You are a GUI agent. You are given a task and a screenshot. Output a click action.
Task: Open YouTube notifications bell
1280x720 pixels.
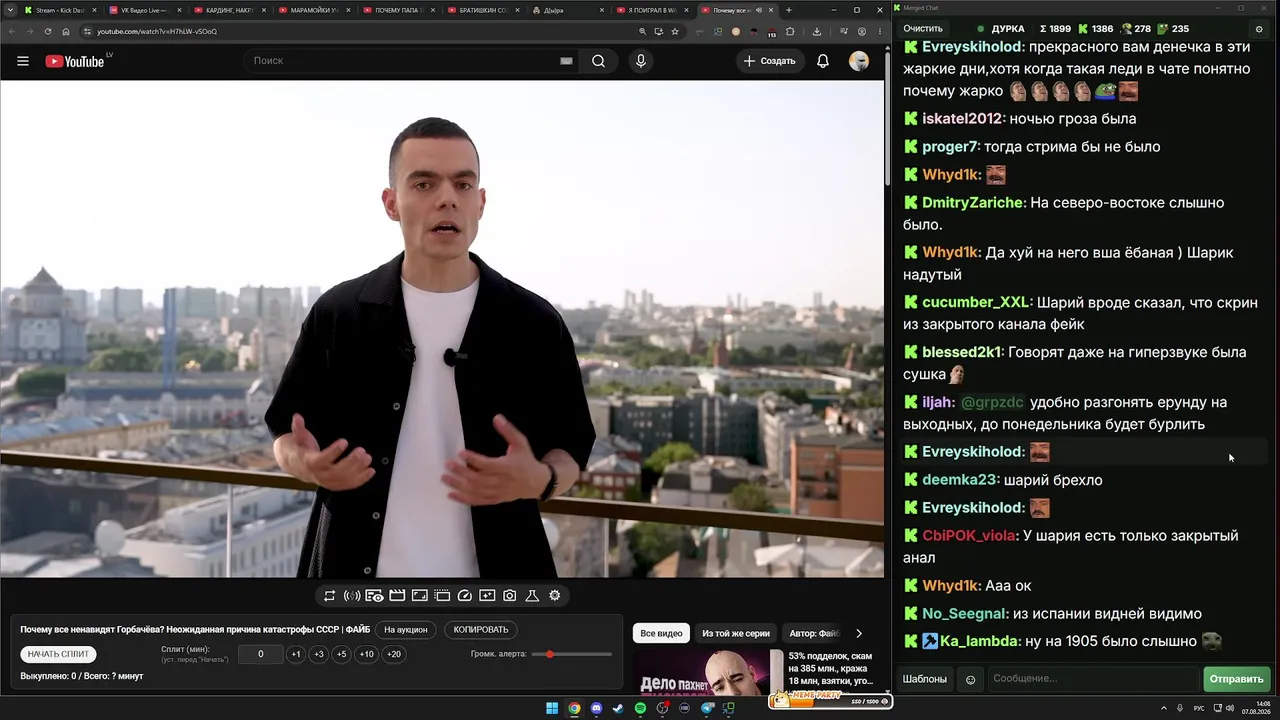click(823, 61)
